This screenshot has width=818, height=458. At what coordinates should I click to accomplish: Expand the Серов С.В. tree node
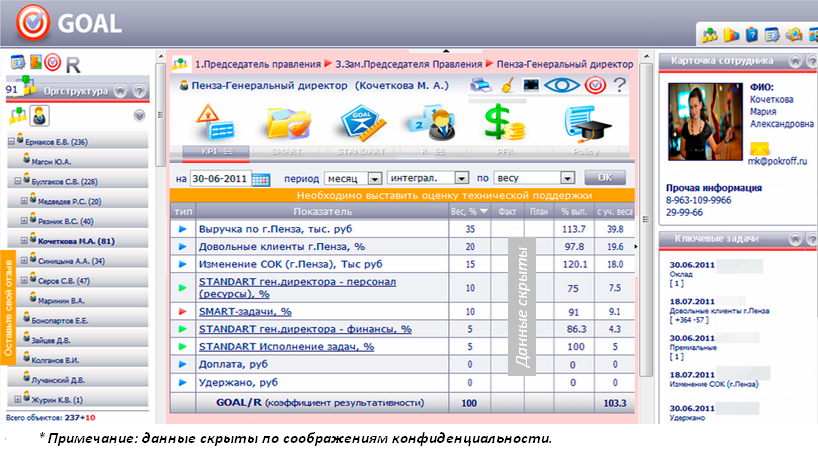pyautogui.click(x=24, y=280)
